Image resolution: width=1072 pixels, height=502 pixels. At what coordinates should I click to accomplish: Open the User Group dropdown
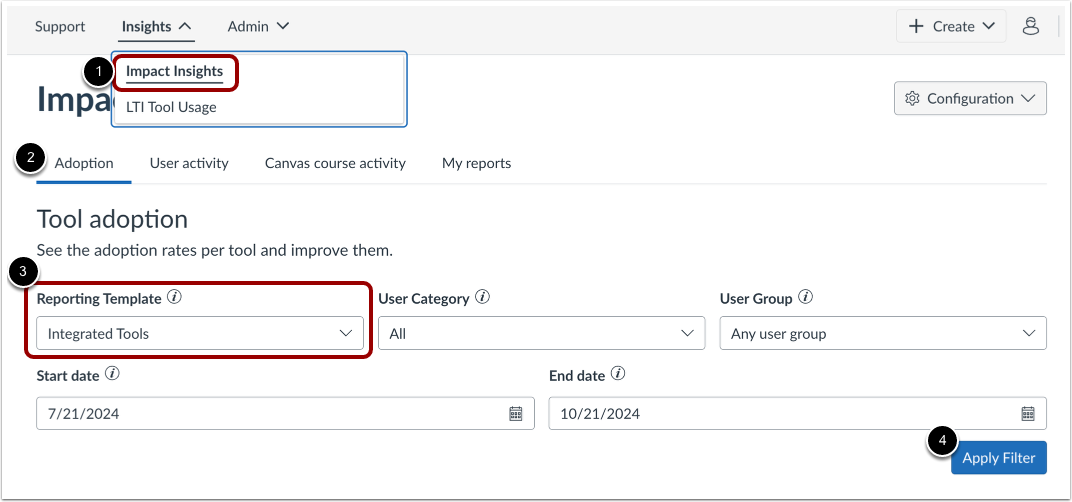coord(883,334)
